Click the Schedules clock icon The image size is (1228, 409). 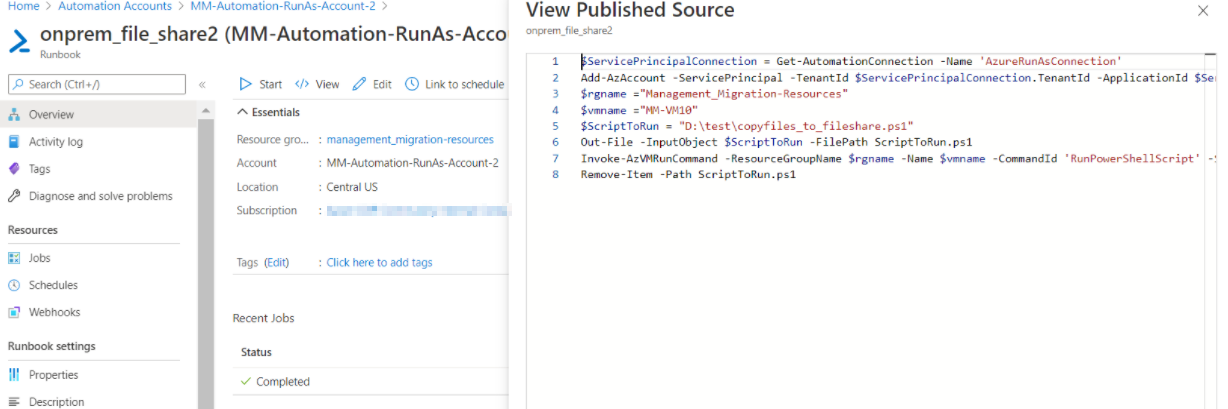click(x=15, y=285)
